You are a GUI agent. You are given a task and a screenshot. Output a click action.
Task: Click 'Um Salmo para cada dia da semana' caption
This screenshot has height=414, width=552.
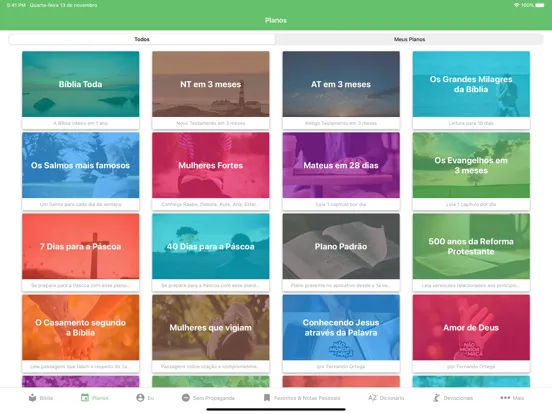coord(81,204)
